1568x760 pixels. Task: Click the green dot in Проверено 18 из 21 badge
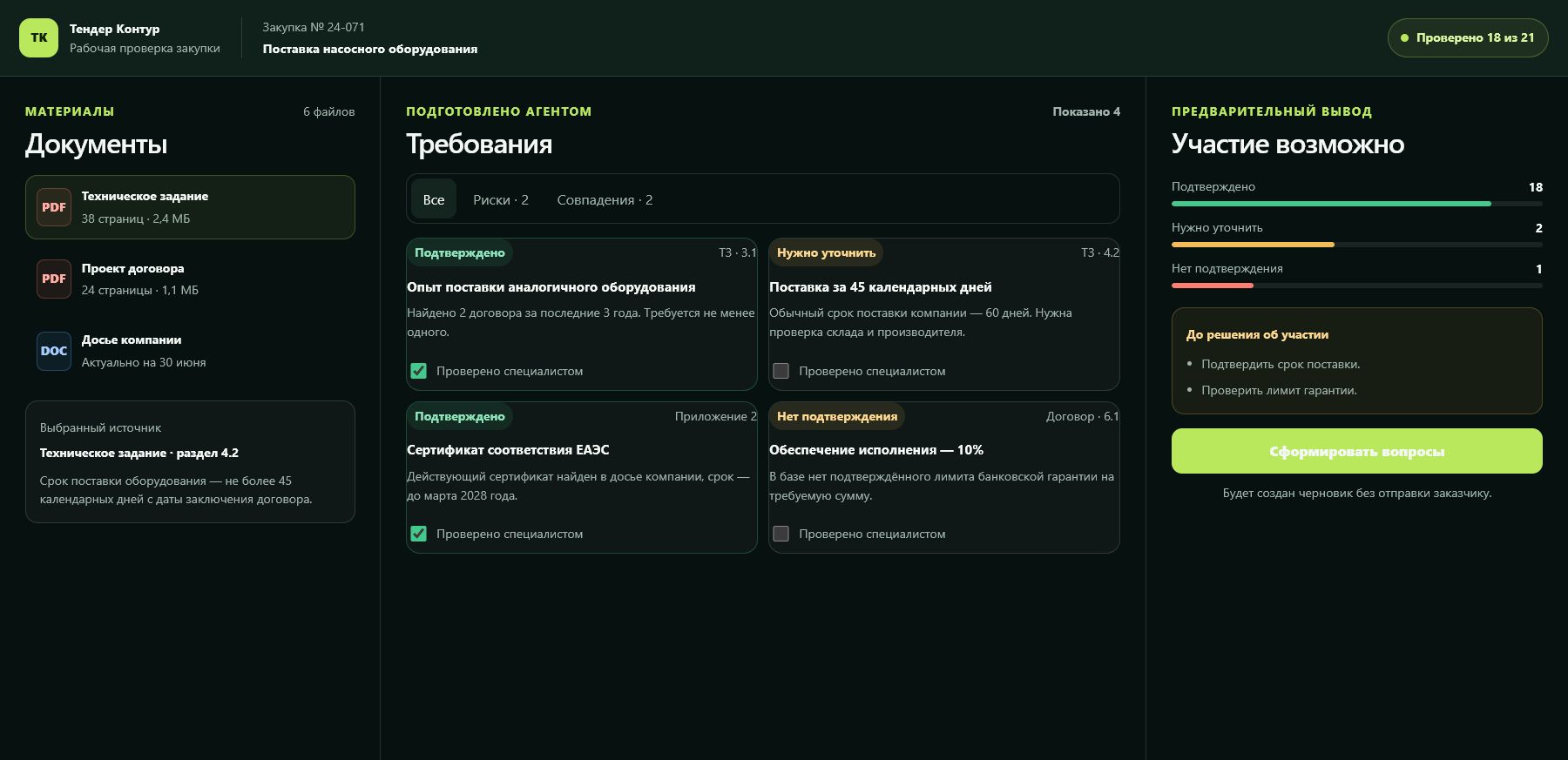[x=1404, y=38]
